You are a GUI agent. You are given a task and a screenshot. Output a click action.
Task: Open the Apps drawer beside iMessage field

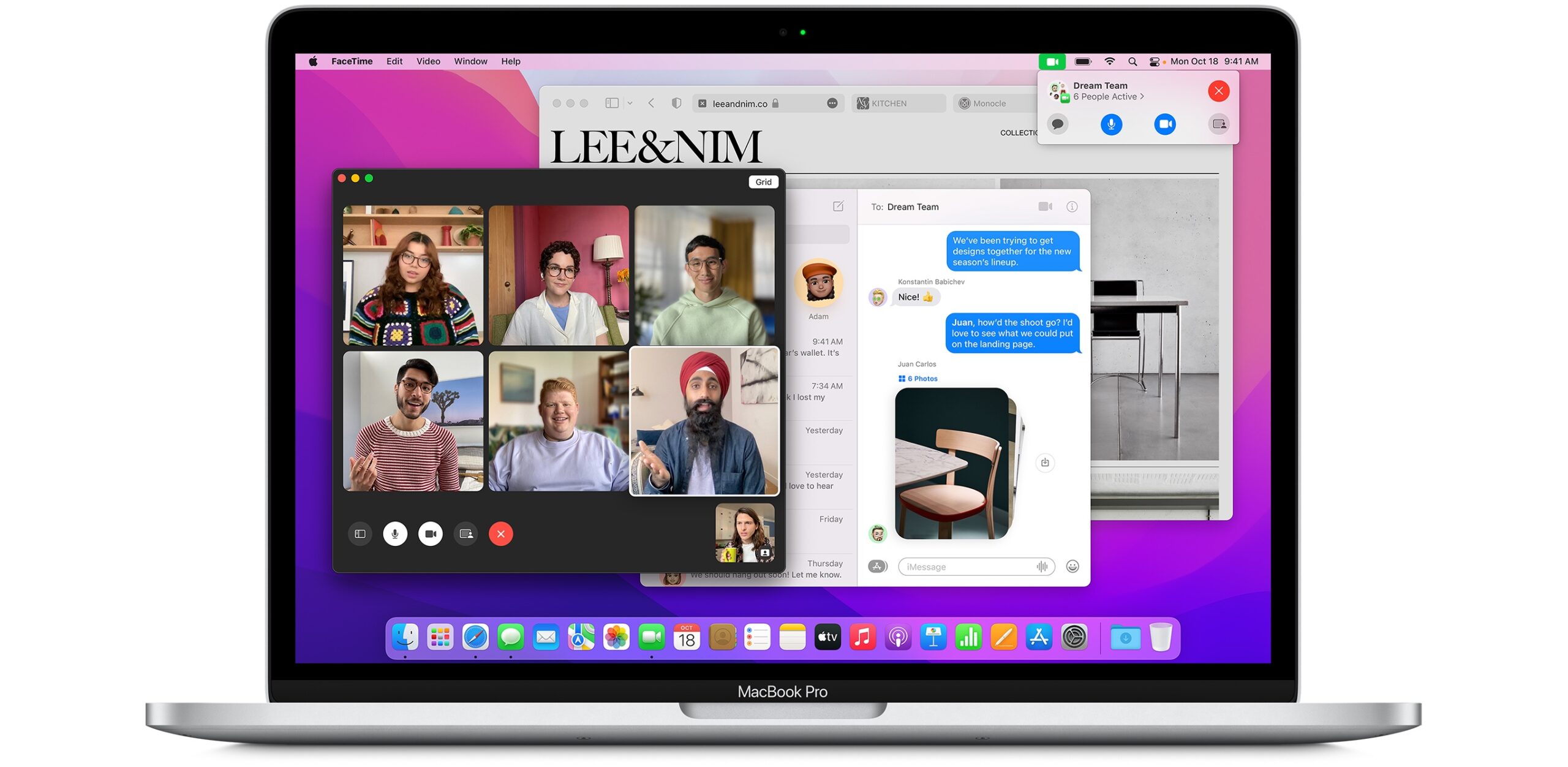tap(877, 567)
